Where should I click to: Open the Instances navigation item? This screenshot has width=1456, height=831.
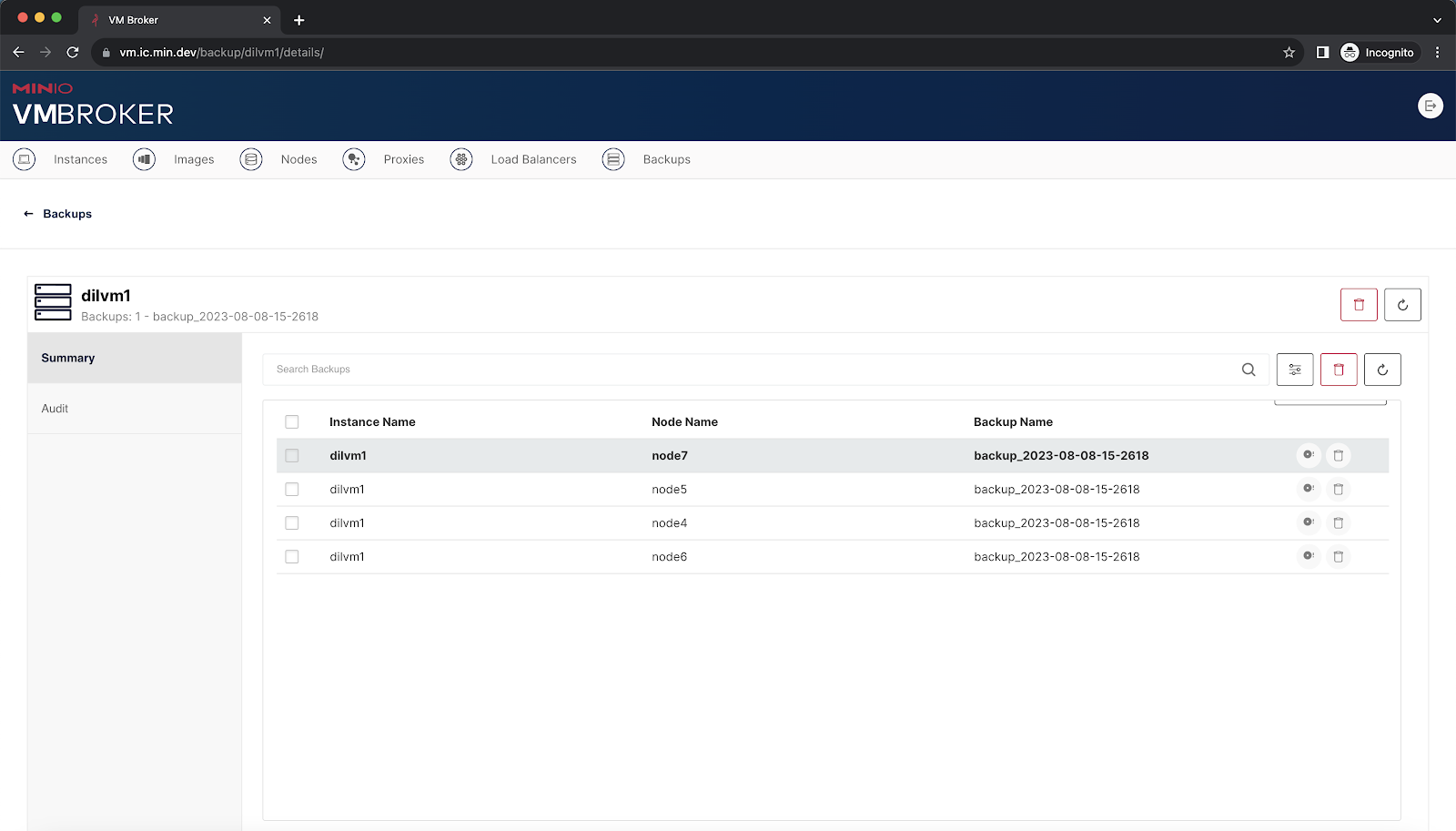point(80,159)
